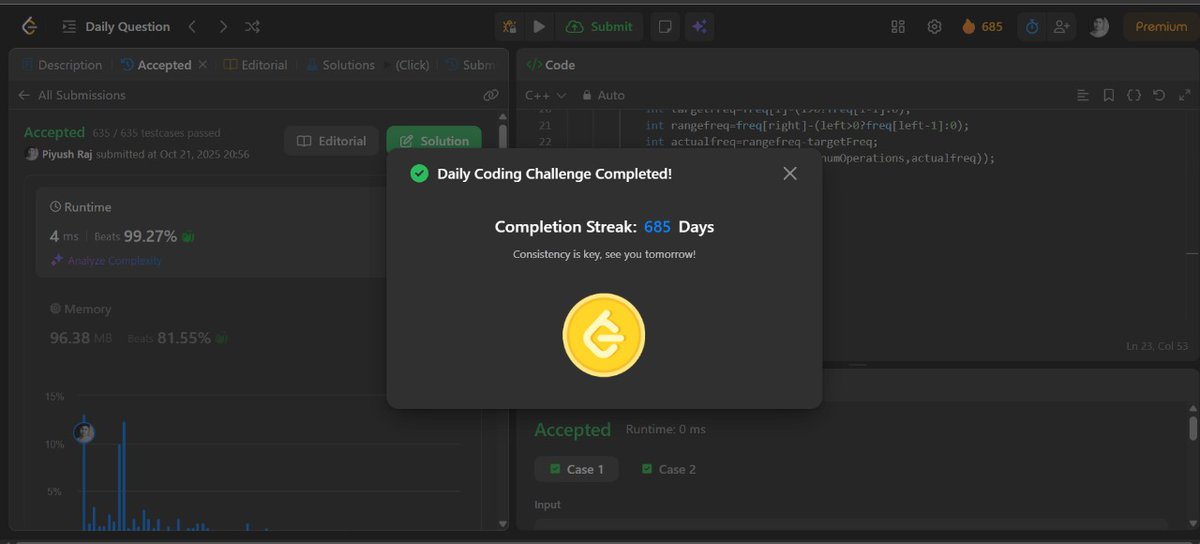The width and height of the screenshot is (1200, 544).
Task: Click the LeetCode logo in top-left
Action: 31,27
